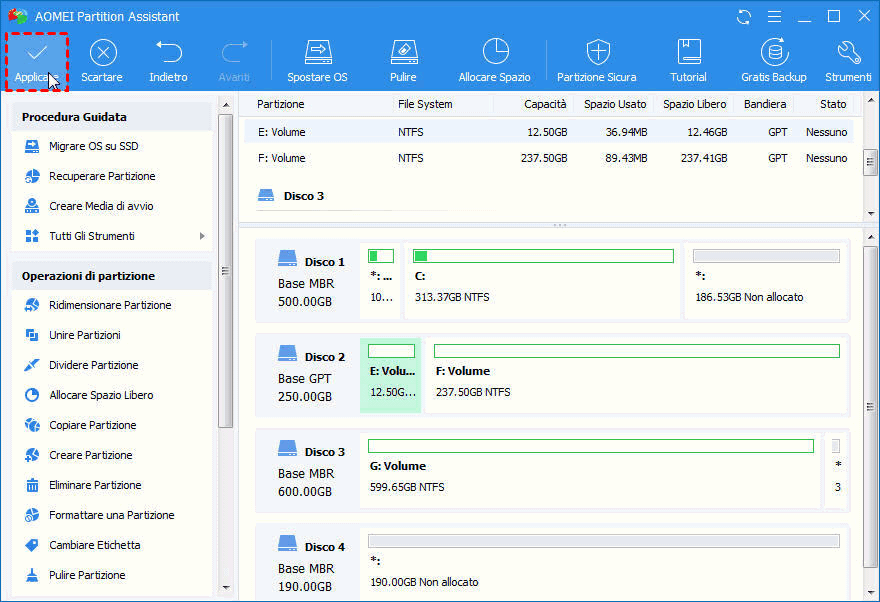880x602 pixels.
Task: Select the F: Volume usage bar on Disco 2
Action: point(636,351)
